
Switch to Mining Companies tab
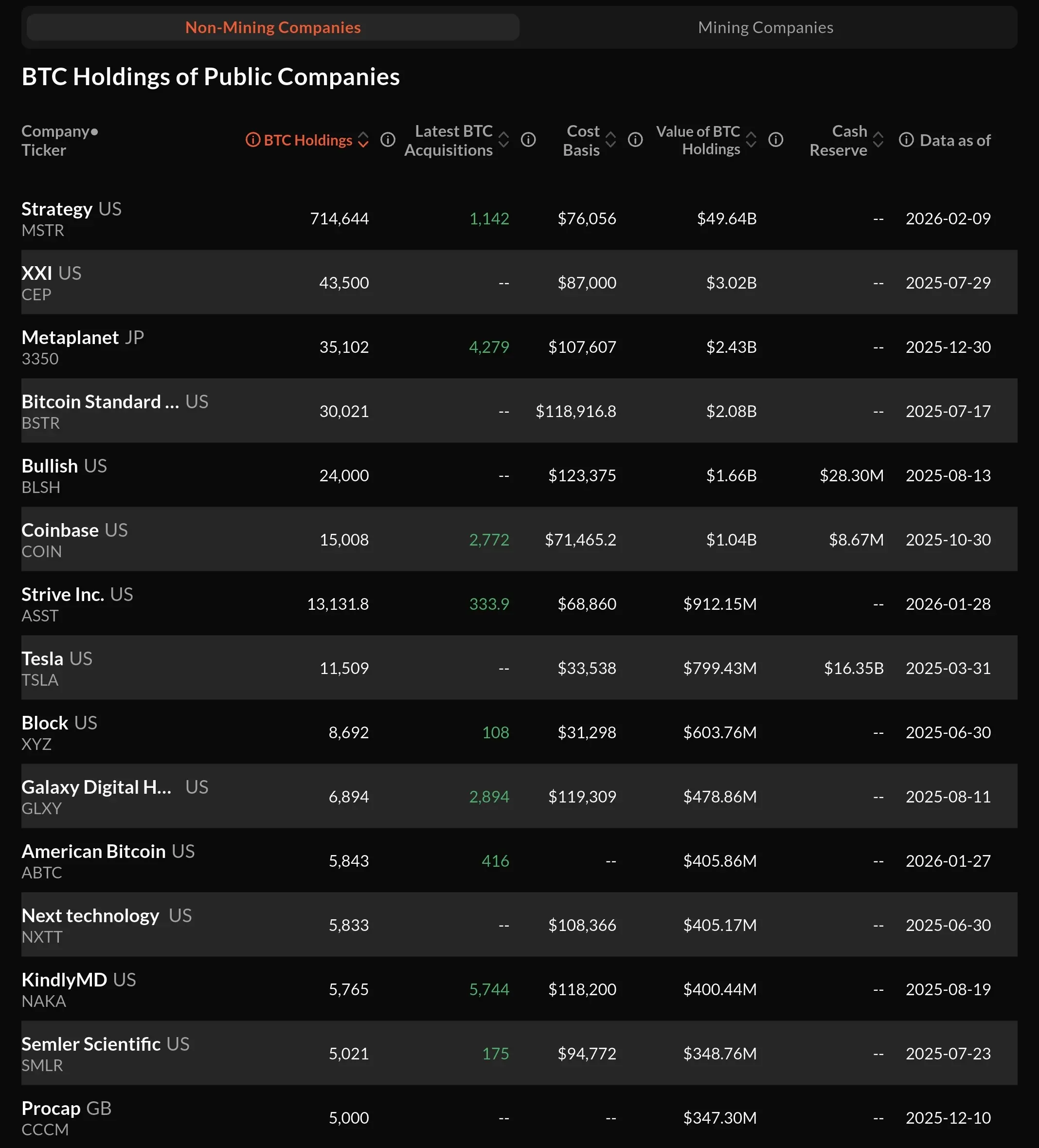(765, 27)
